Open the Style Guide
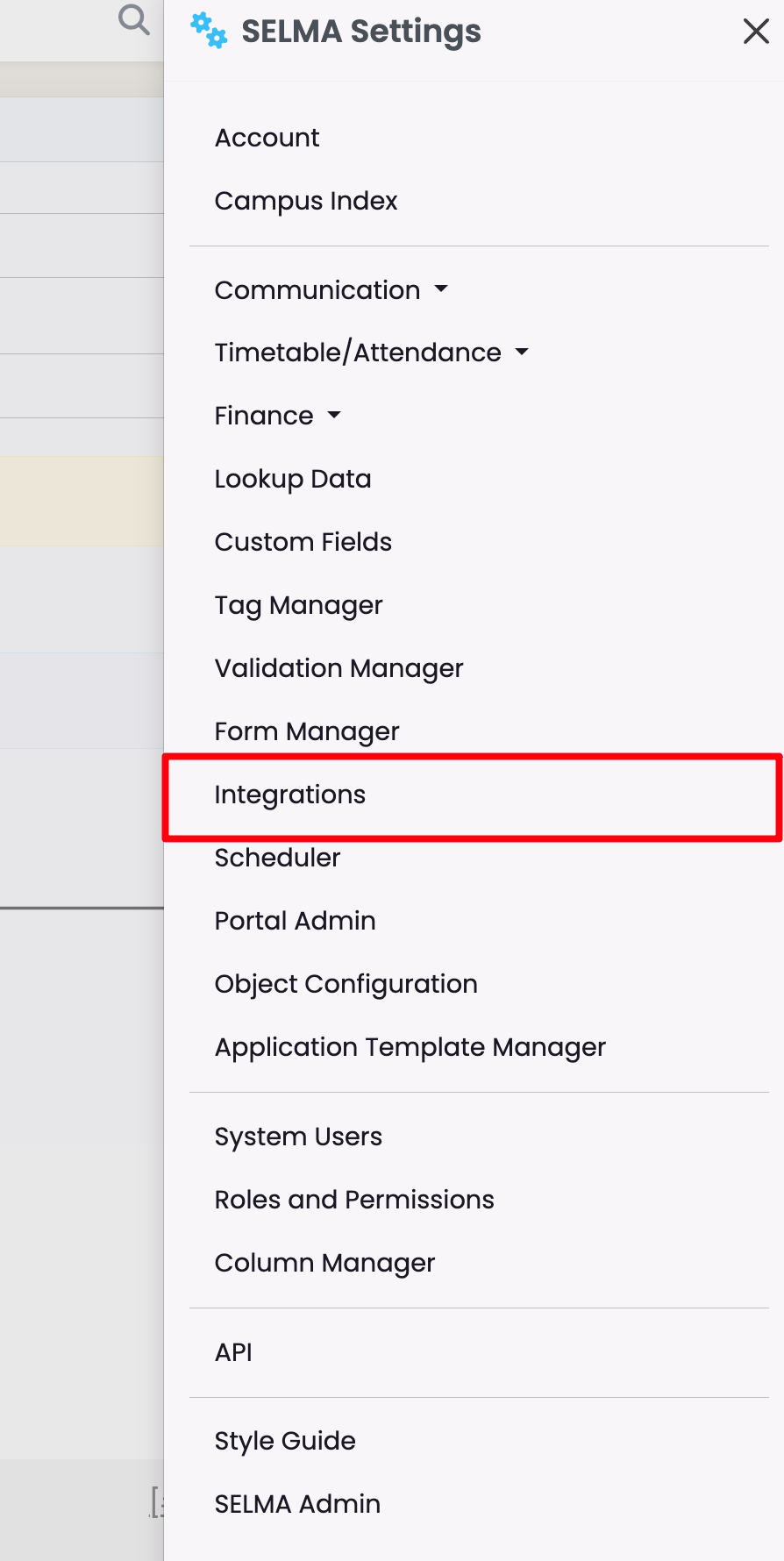 tap(285, 1441)
